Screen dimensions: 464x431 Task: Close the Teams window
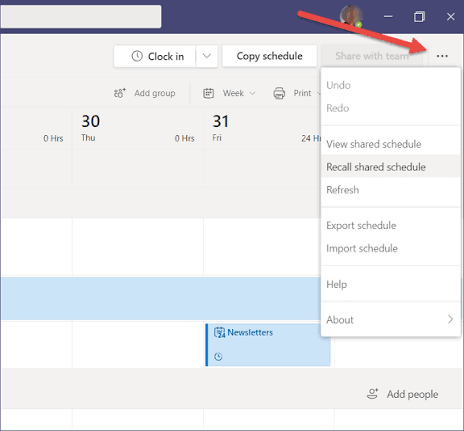[x=451, y=16]
